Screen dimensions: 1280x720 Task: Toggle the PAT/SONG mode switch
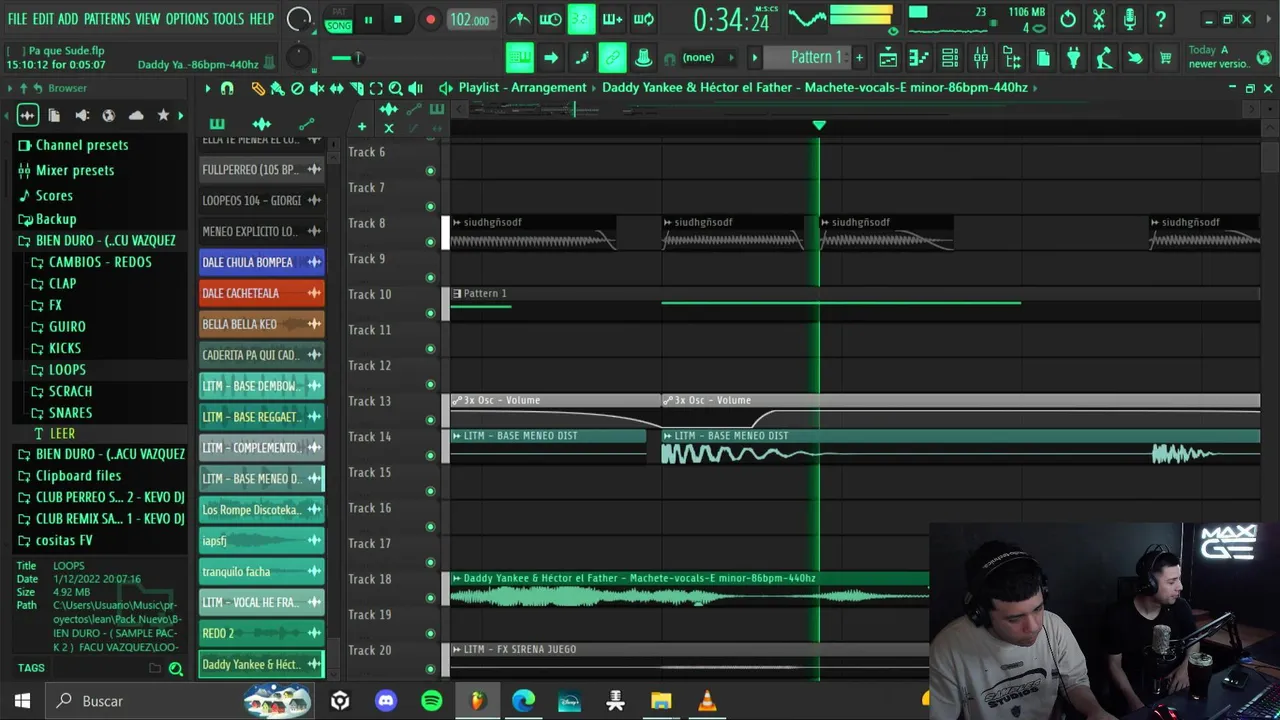(339, 20)
